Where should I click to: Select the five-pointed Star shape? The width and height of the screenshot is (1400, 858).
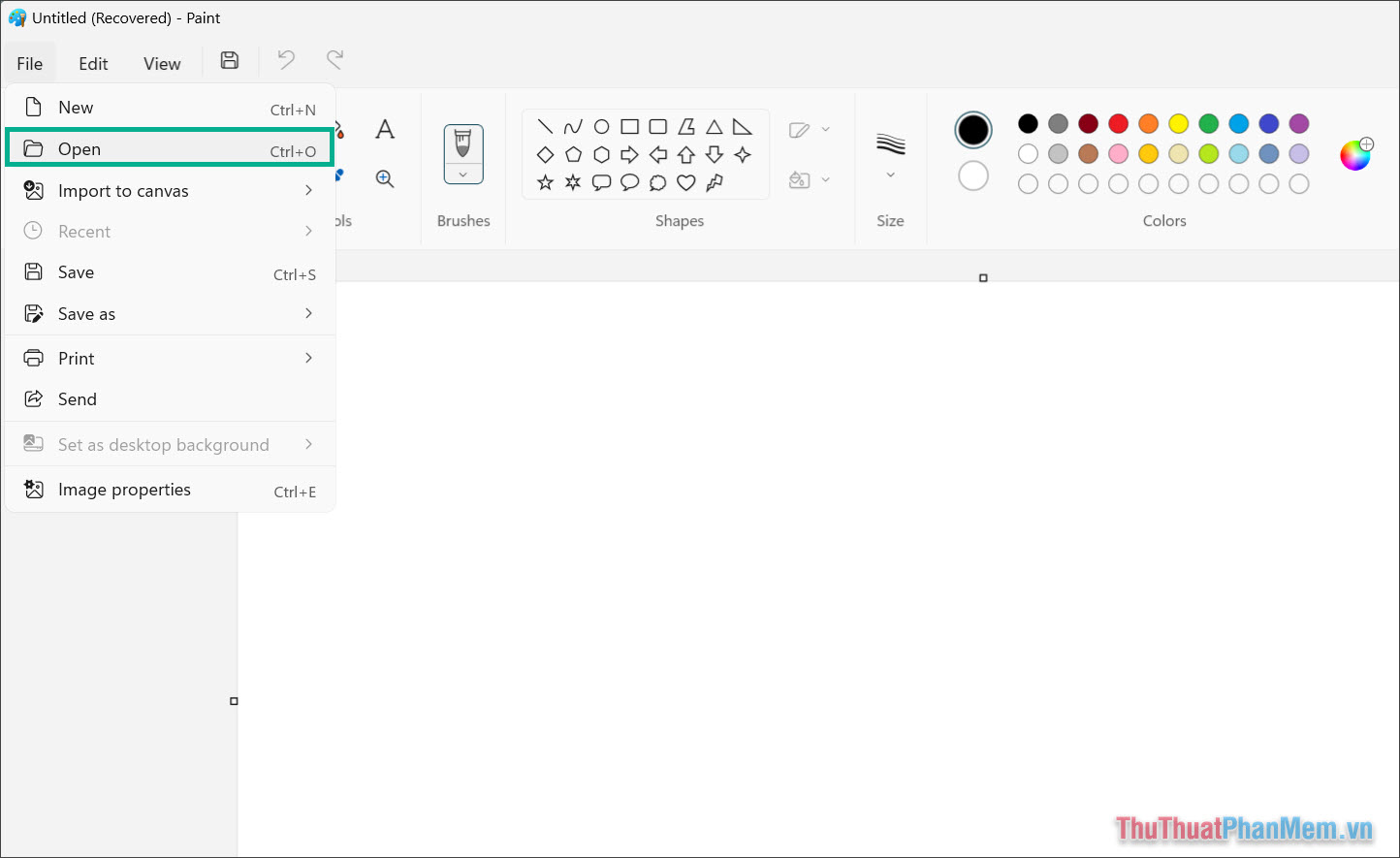(x=546, y=182)
